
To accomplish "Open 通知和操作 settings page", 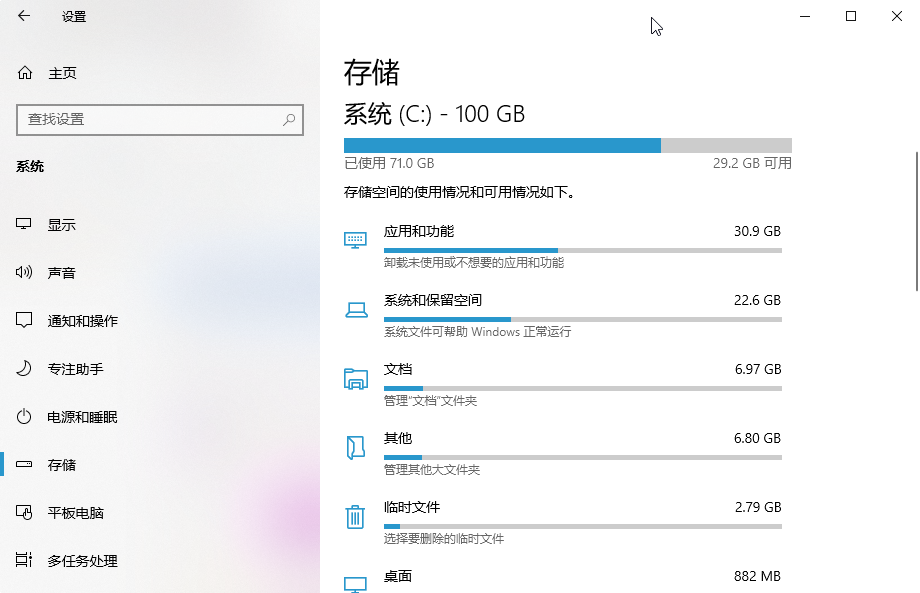I will [x=160, y=321].
